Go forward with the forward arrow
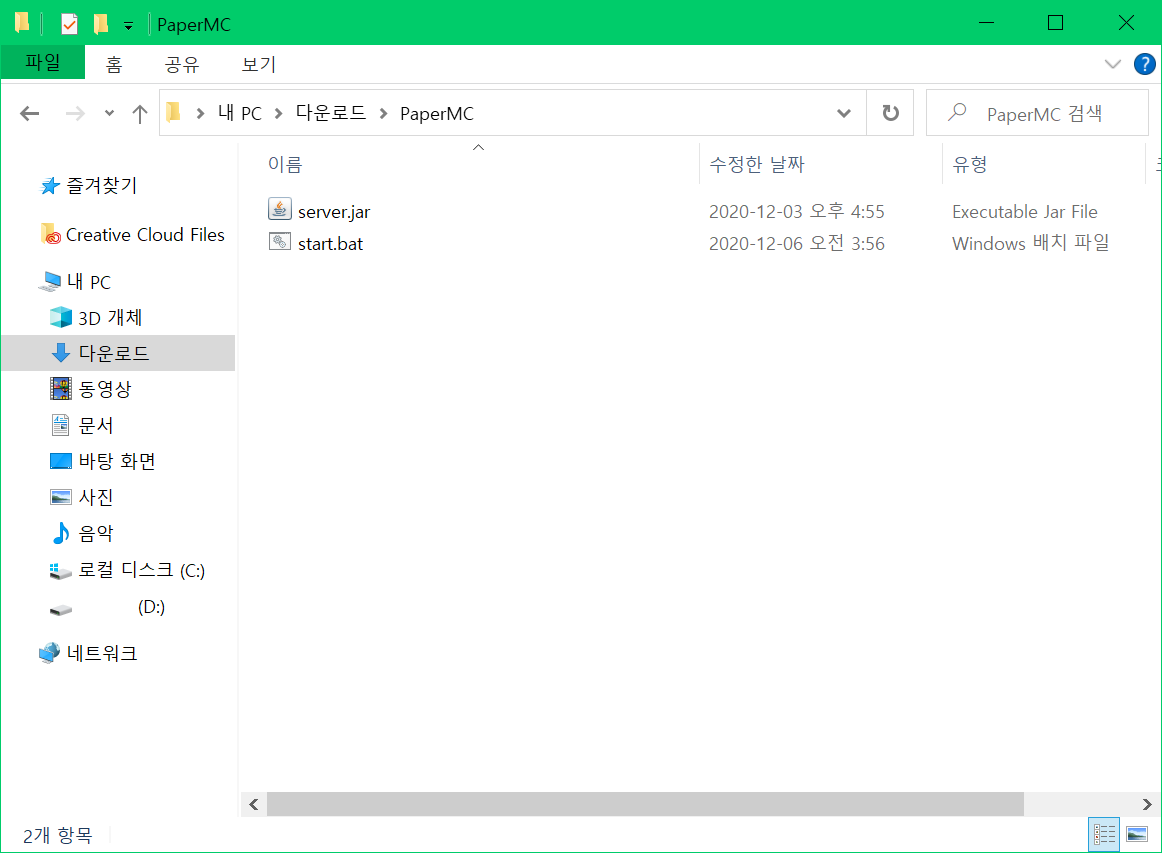The width and height of the screenshot is (1162, 853). pos(75,113)
